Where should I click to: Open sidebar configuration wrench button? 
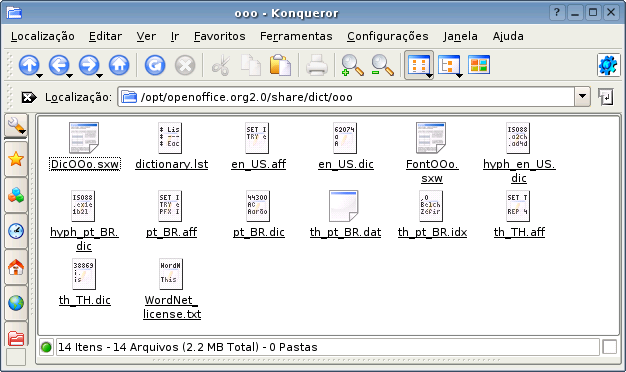pos(16,126)
